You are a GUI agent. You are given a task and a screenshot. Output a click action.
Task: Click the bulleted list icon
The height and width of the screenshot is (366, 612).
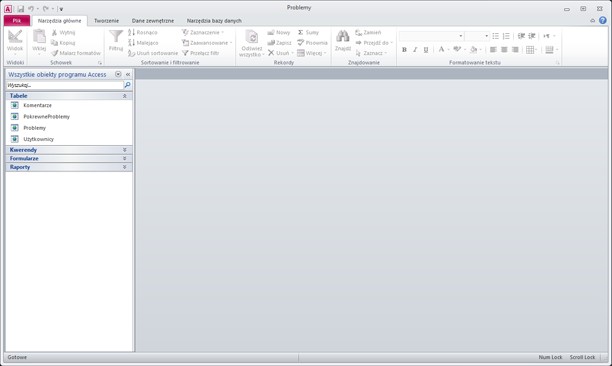click(x=495, y=36)
